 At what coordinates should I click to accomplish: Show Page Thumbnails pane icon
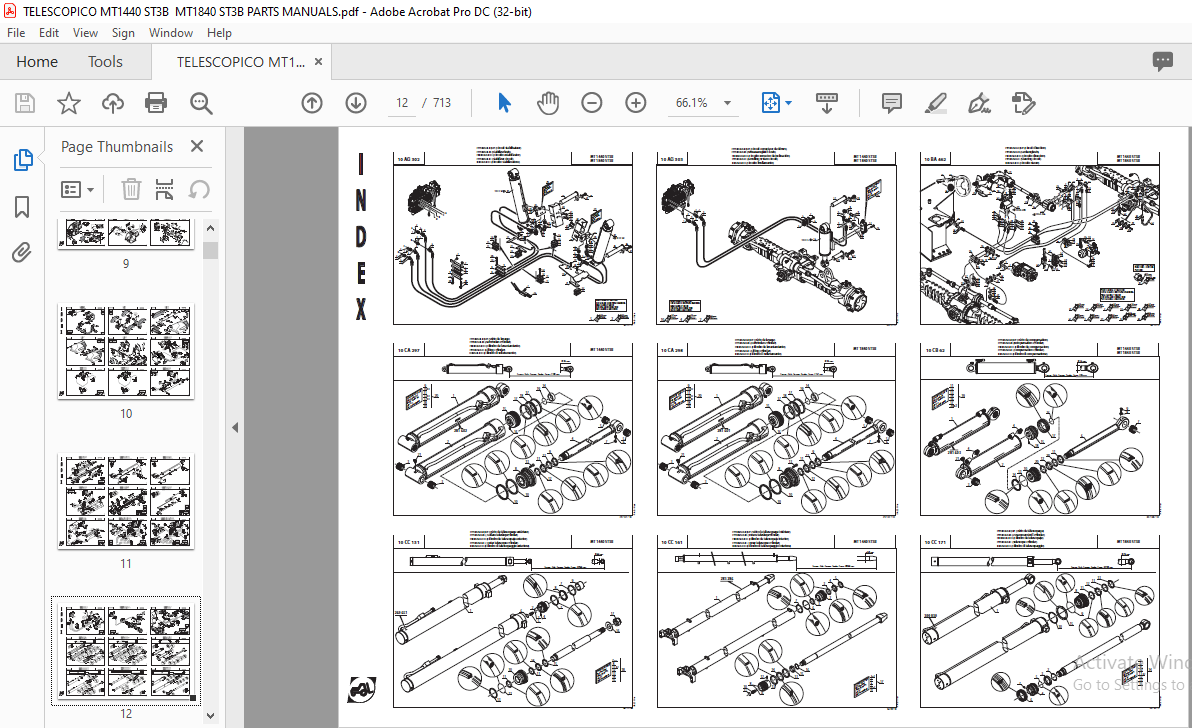point(23,160)
